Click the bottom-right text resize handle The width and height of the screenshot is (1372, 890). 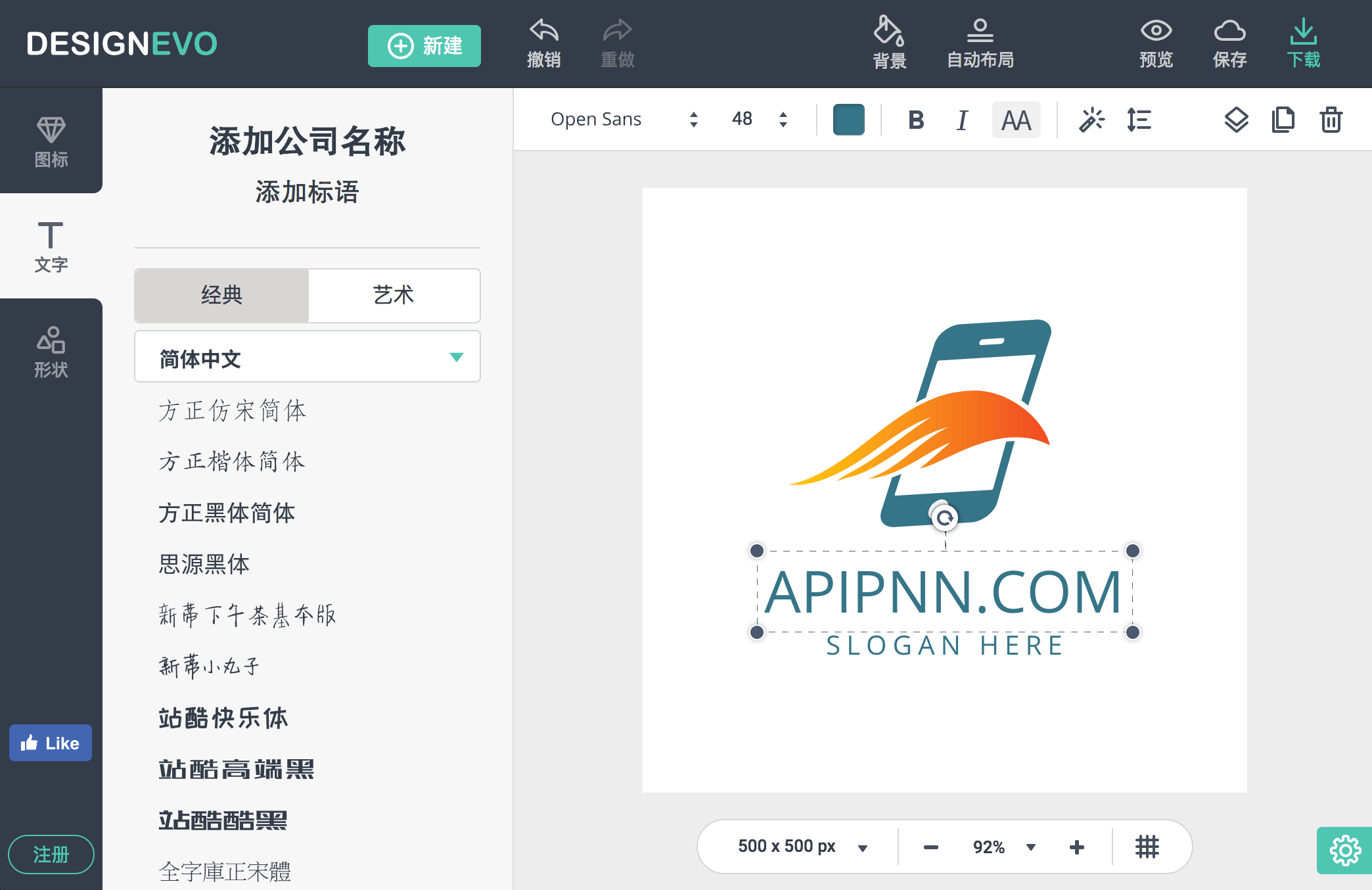tap(1133, 632)
